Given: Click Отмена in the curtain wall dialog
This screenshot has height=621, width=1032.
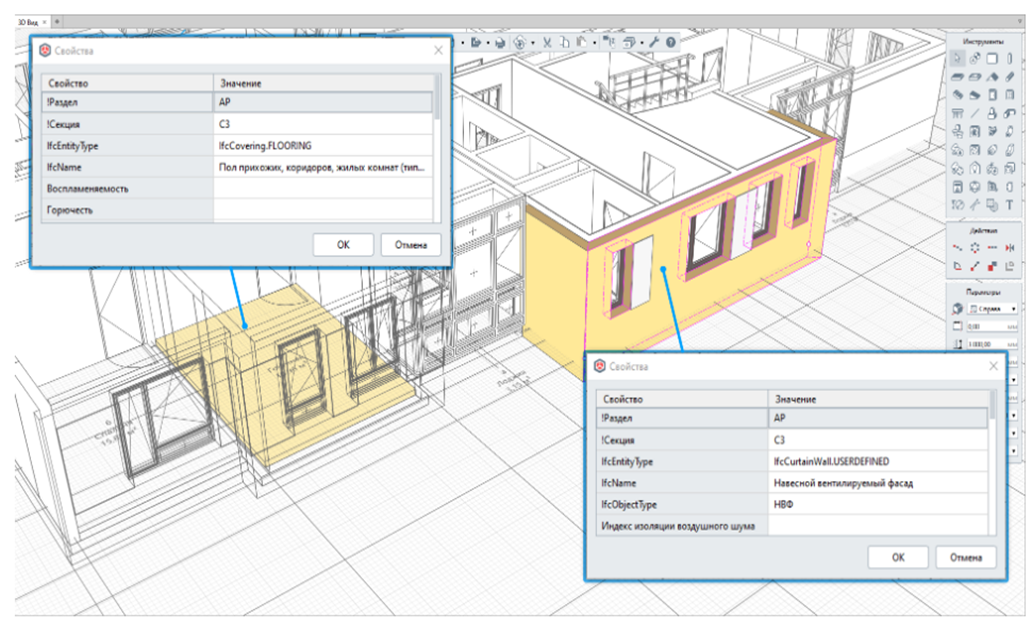Looking at the screenshot, I should click(966, 558).
